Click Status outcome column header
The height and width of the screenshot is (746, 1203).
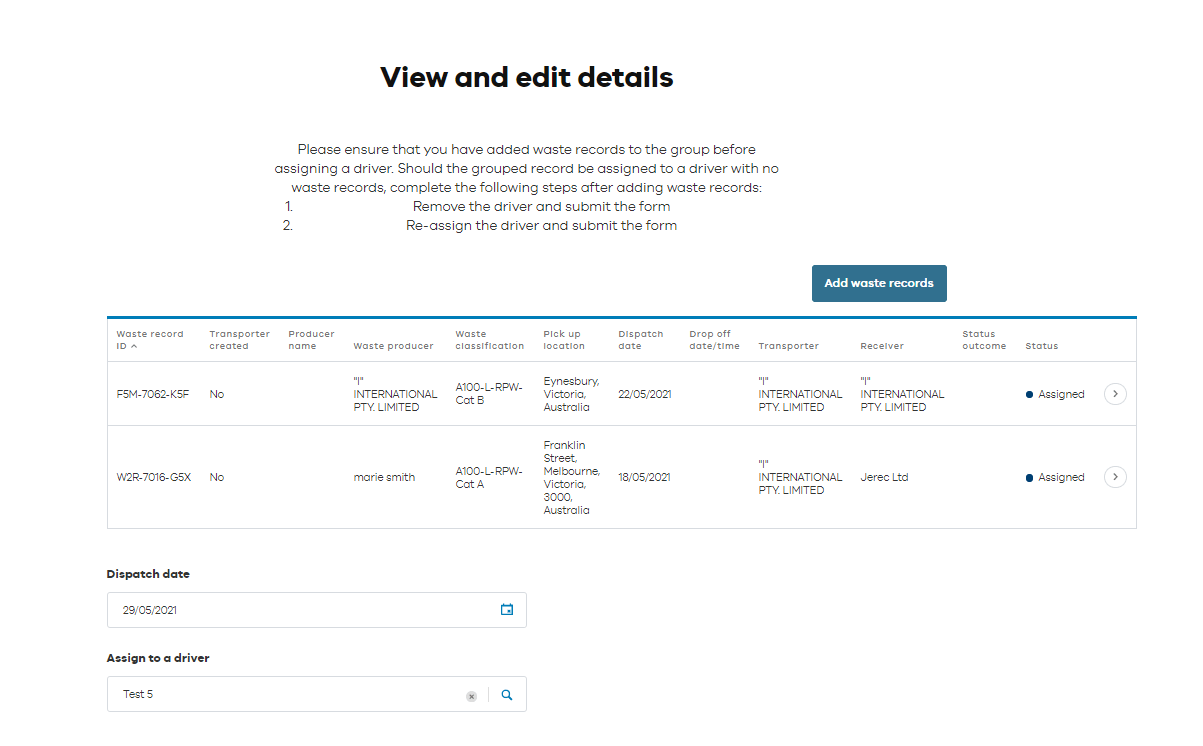point(984,340)
